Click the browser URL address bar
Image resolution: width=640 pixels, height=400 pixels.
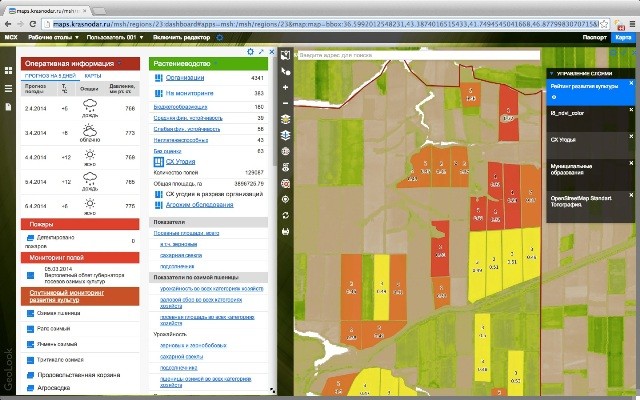point(326,24)
